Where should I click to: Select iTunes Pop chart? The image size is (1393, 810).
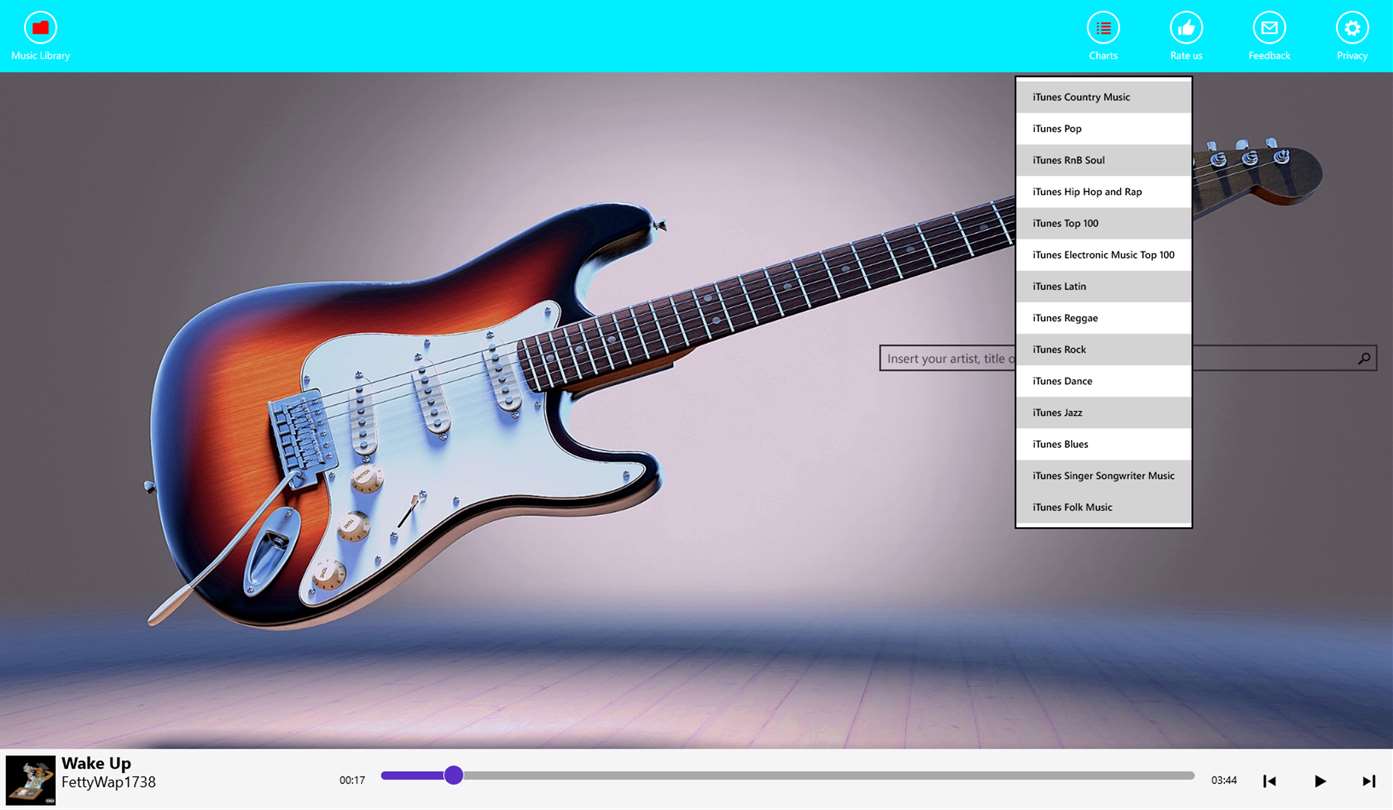1104,129
